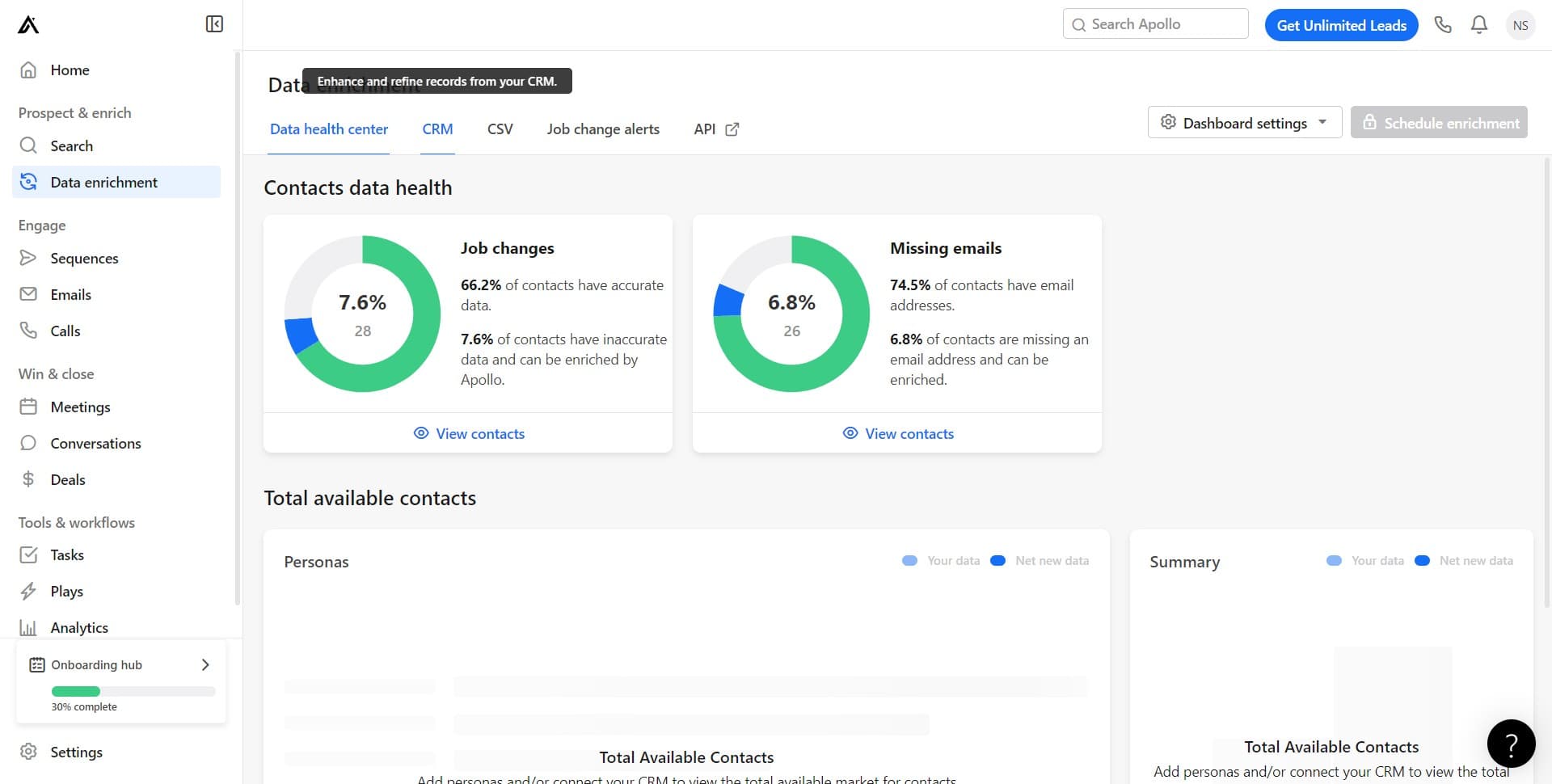Open the Sequences section in sidebar
Image resolution: width=1552 pixels, height=784 pixels.
tap(84, 258)
